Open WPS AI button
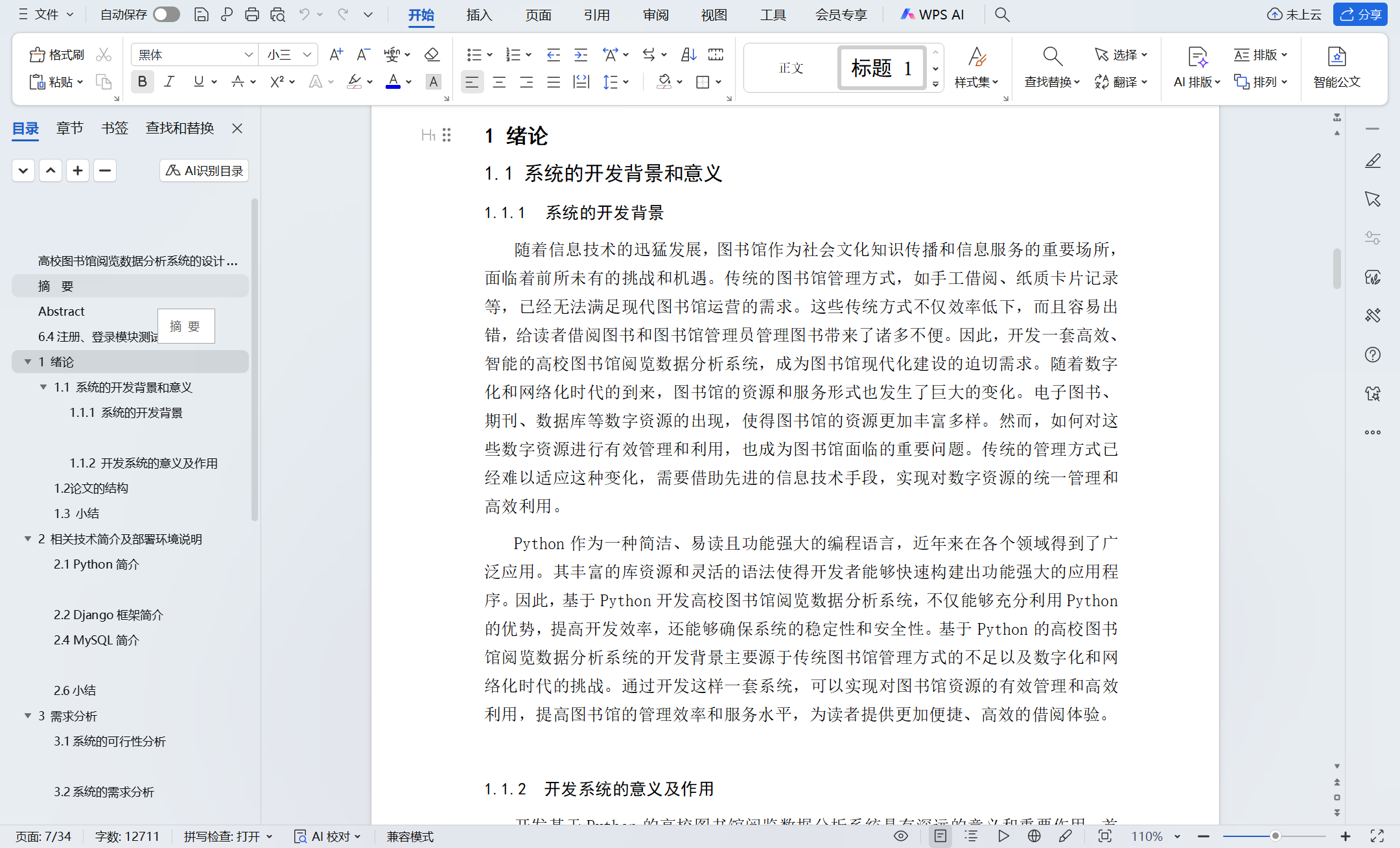The image size is (1400, 848). coord(933,14)
